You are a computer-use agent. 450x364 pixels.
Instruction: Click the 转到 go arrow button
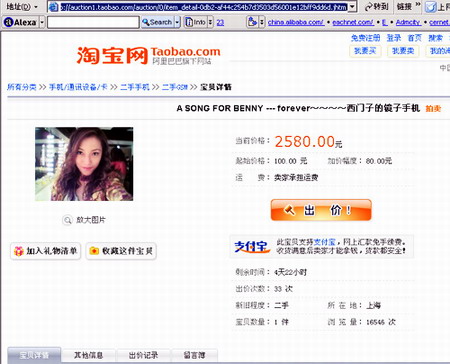click(x=377, y=7)
